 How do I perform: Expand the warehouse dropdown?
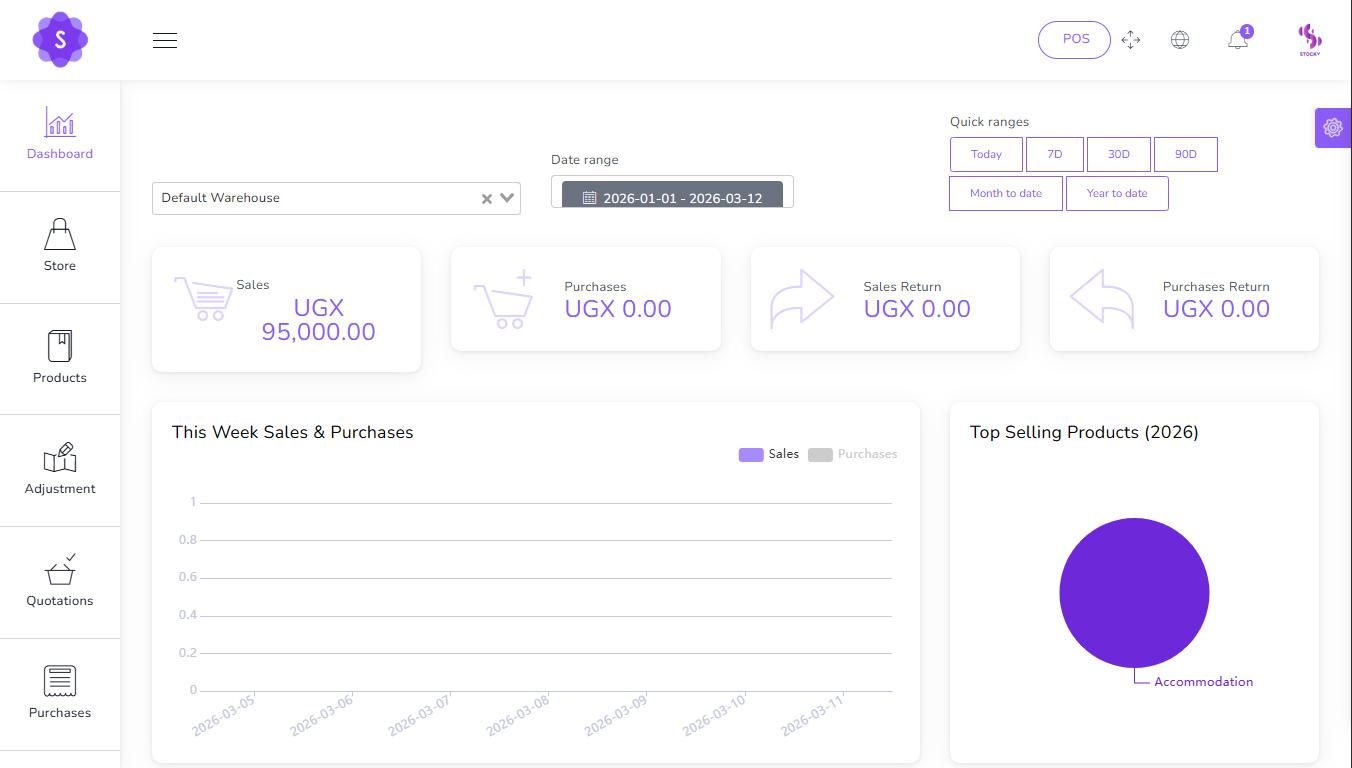point(507,198)
